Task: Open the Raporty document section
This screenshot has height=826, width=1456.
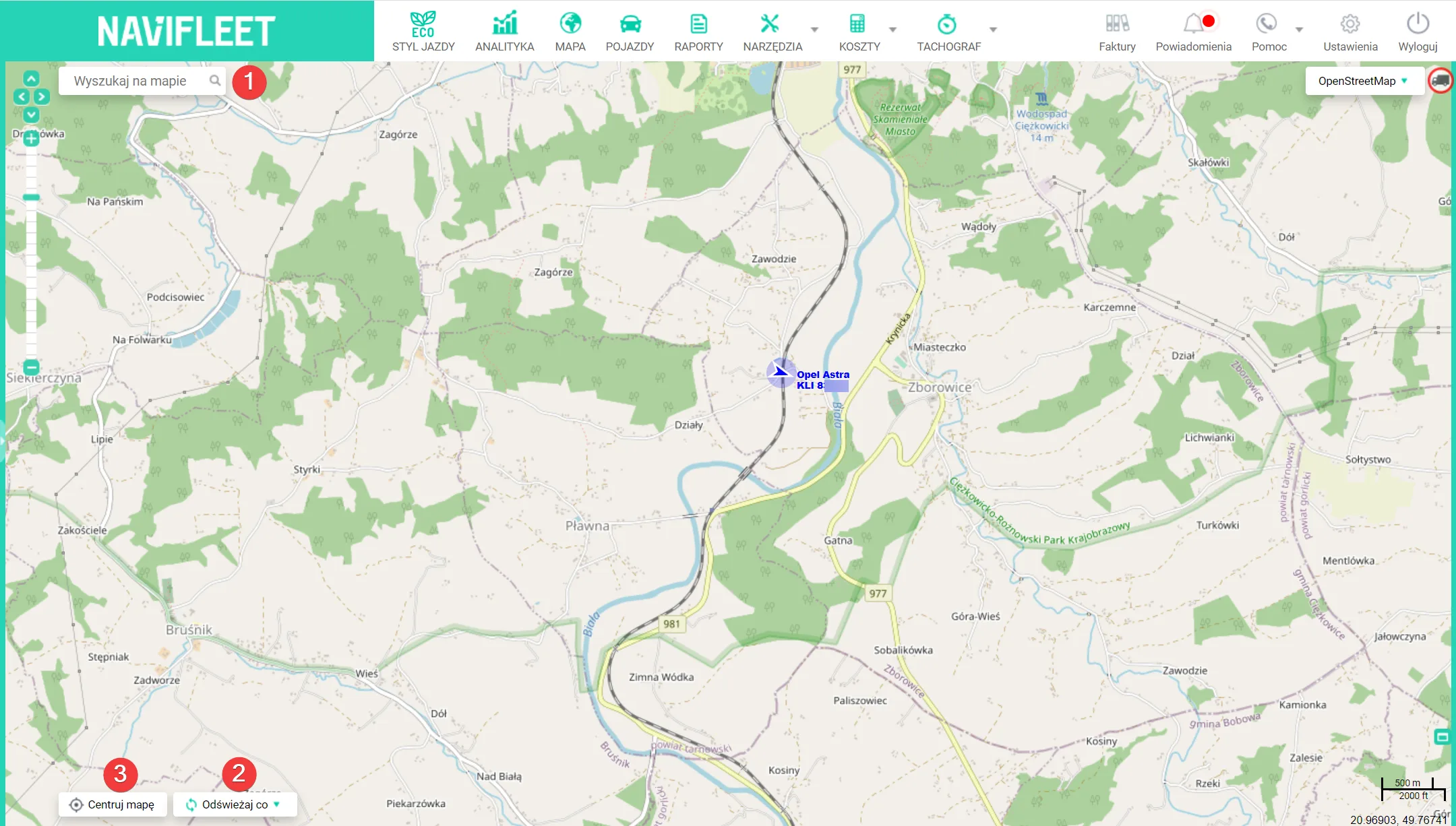Action: (x=698, y=31)
